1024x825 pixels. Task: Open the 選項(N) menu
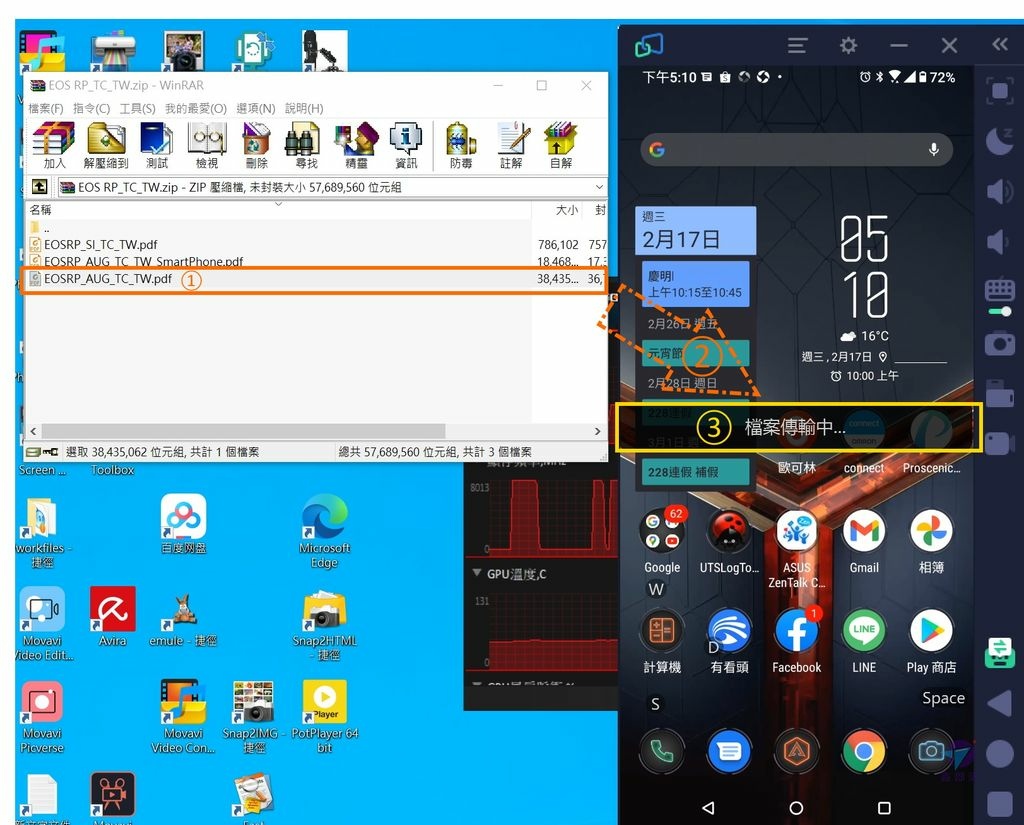tap(255, 108)
